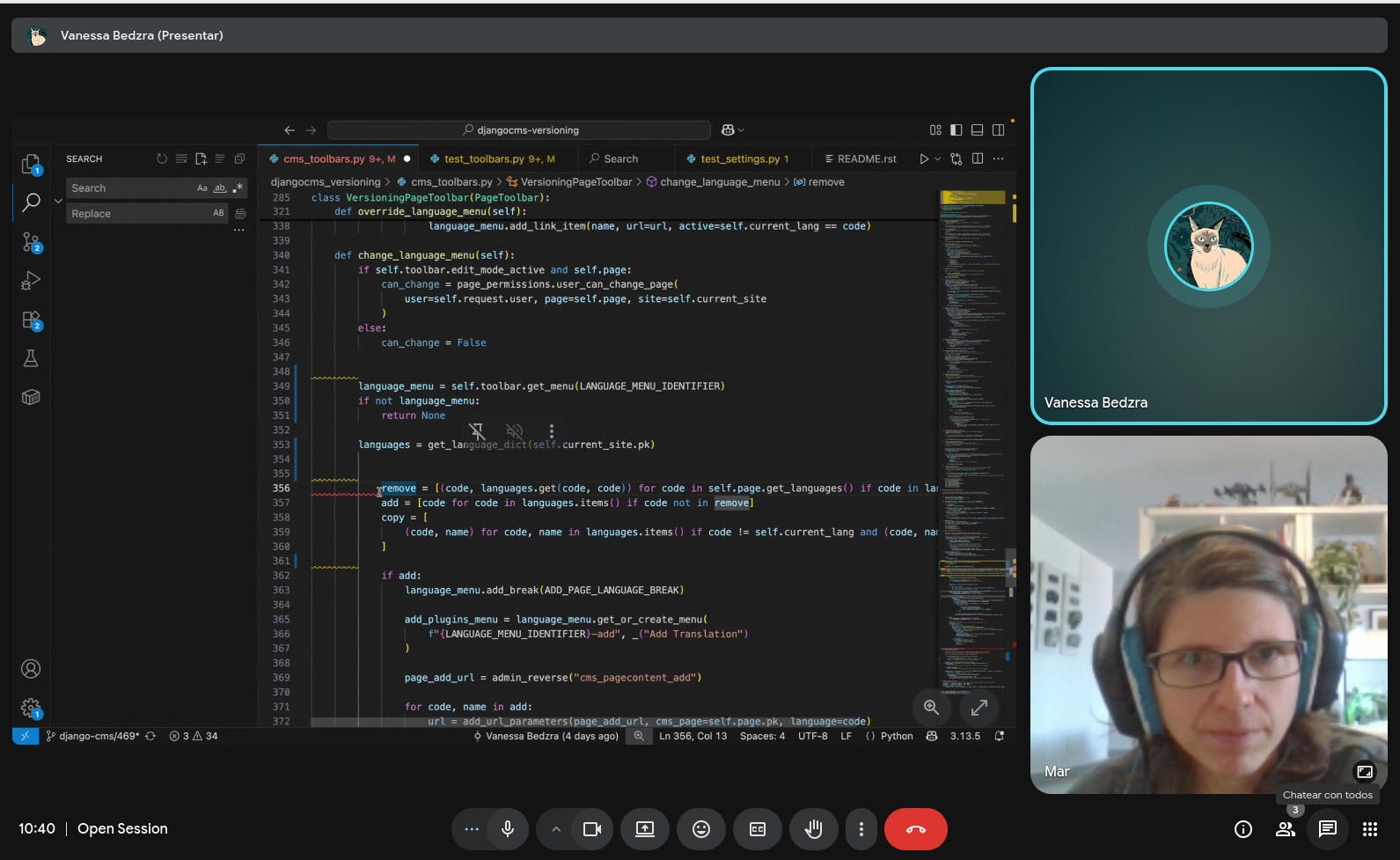Open search details toggle ellipsis
This screenshot has width=1400, height=860.
239,230
